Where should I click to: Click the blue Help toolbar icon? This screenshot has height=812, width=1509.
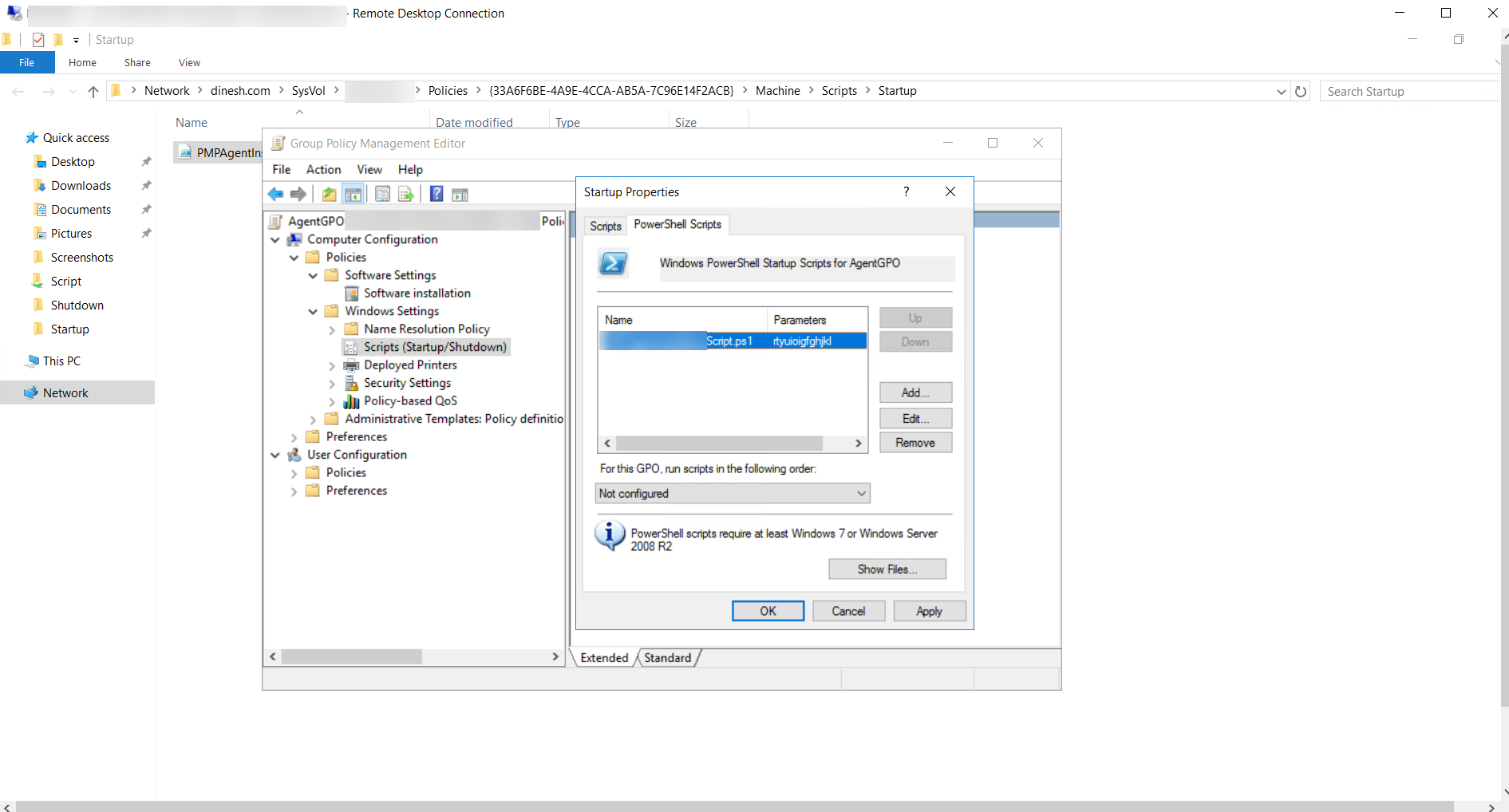437,194
